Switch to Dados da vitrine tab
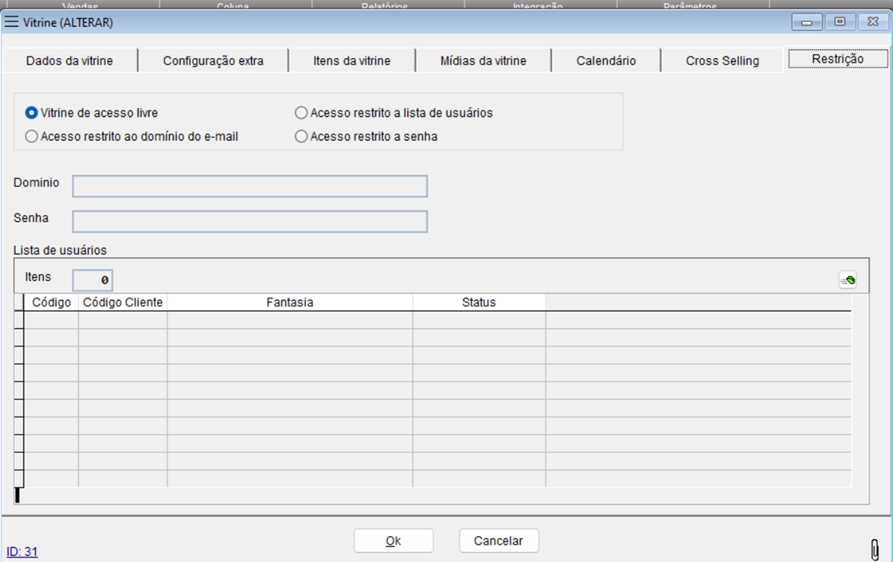The image size is (893, 562). click(x=69, y=61)
